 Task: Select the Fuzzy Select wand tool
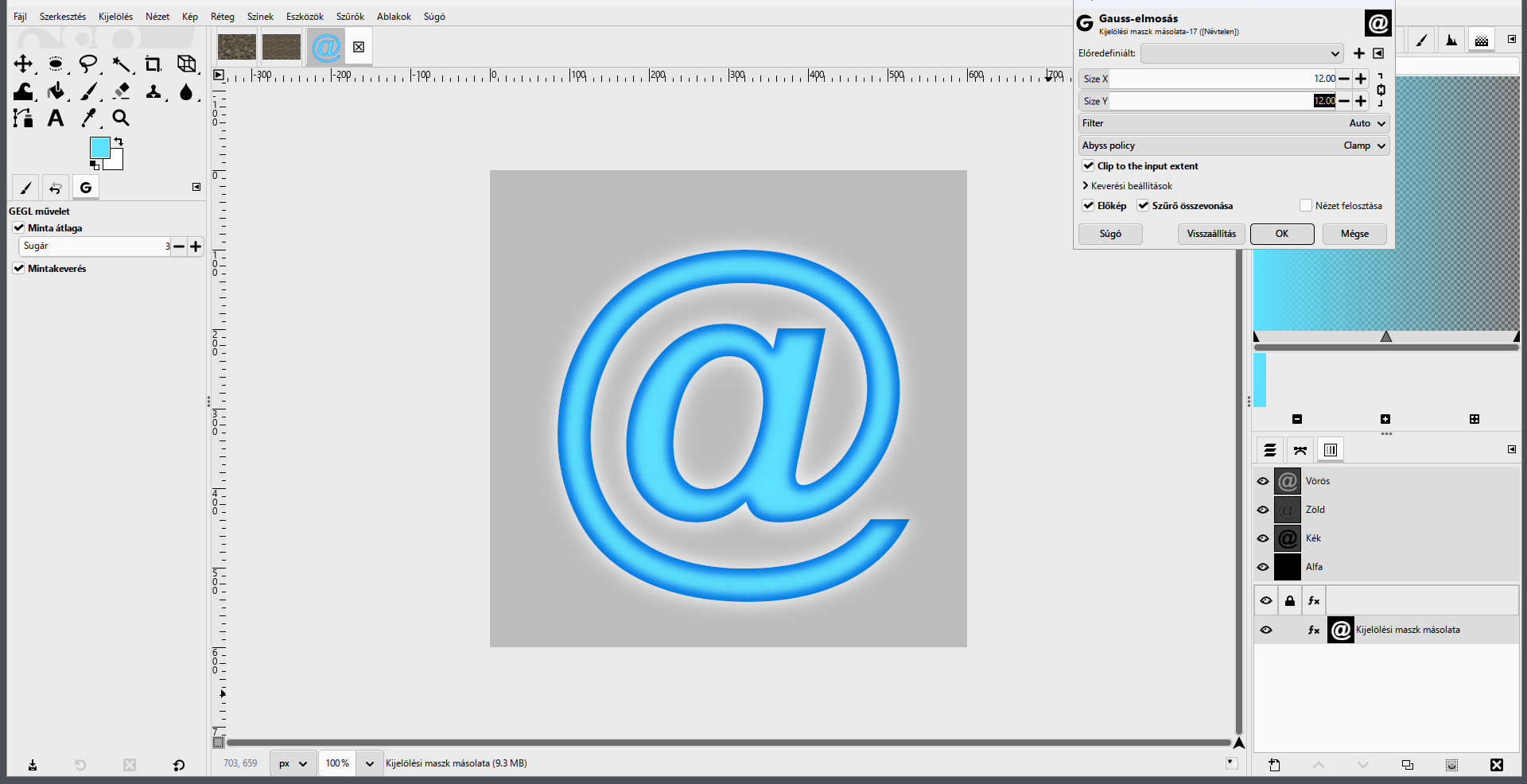point(121,64)
